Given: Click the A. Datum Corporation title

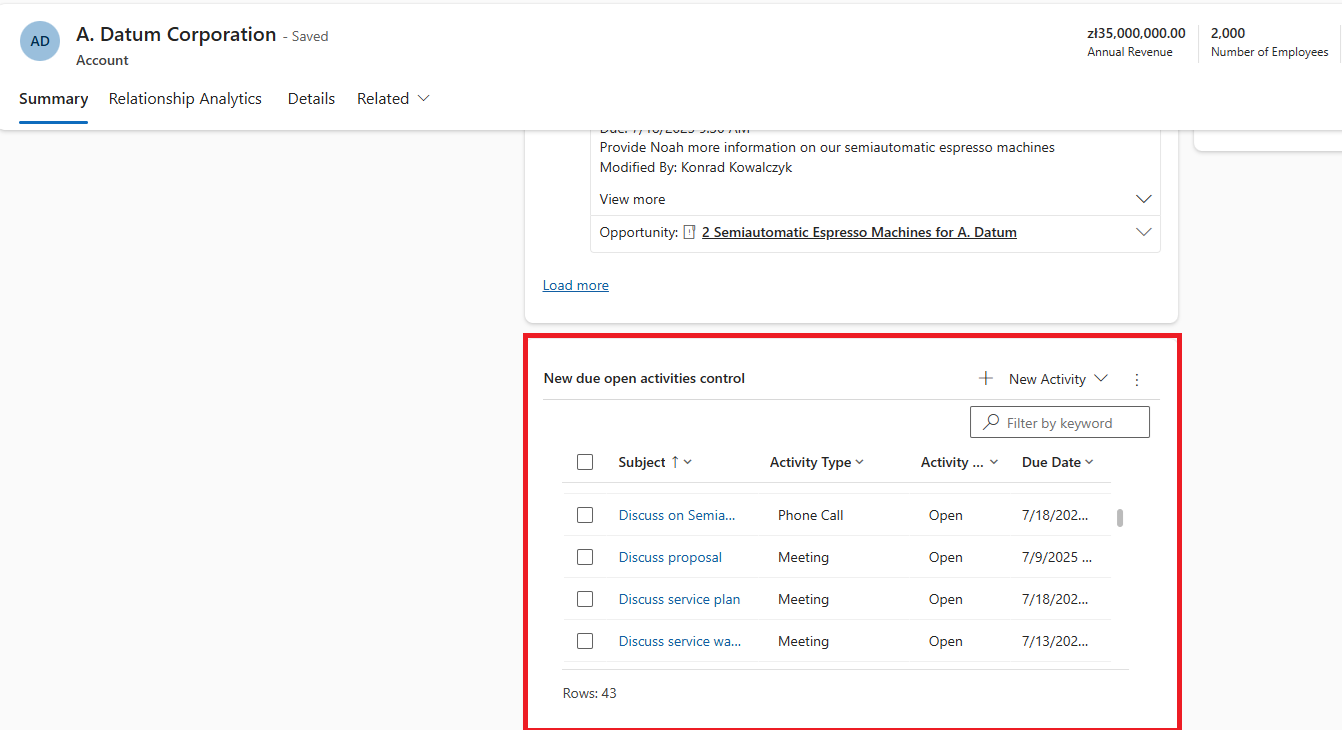Looking at the screenshot, I should [x=176, y=34].
